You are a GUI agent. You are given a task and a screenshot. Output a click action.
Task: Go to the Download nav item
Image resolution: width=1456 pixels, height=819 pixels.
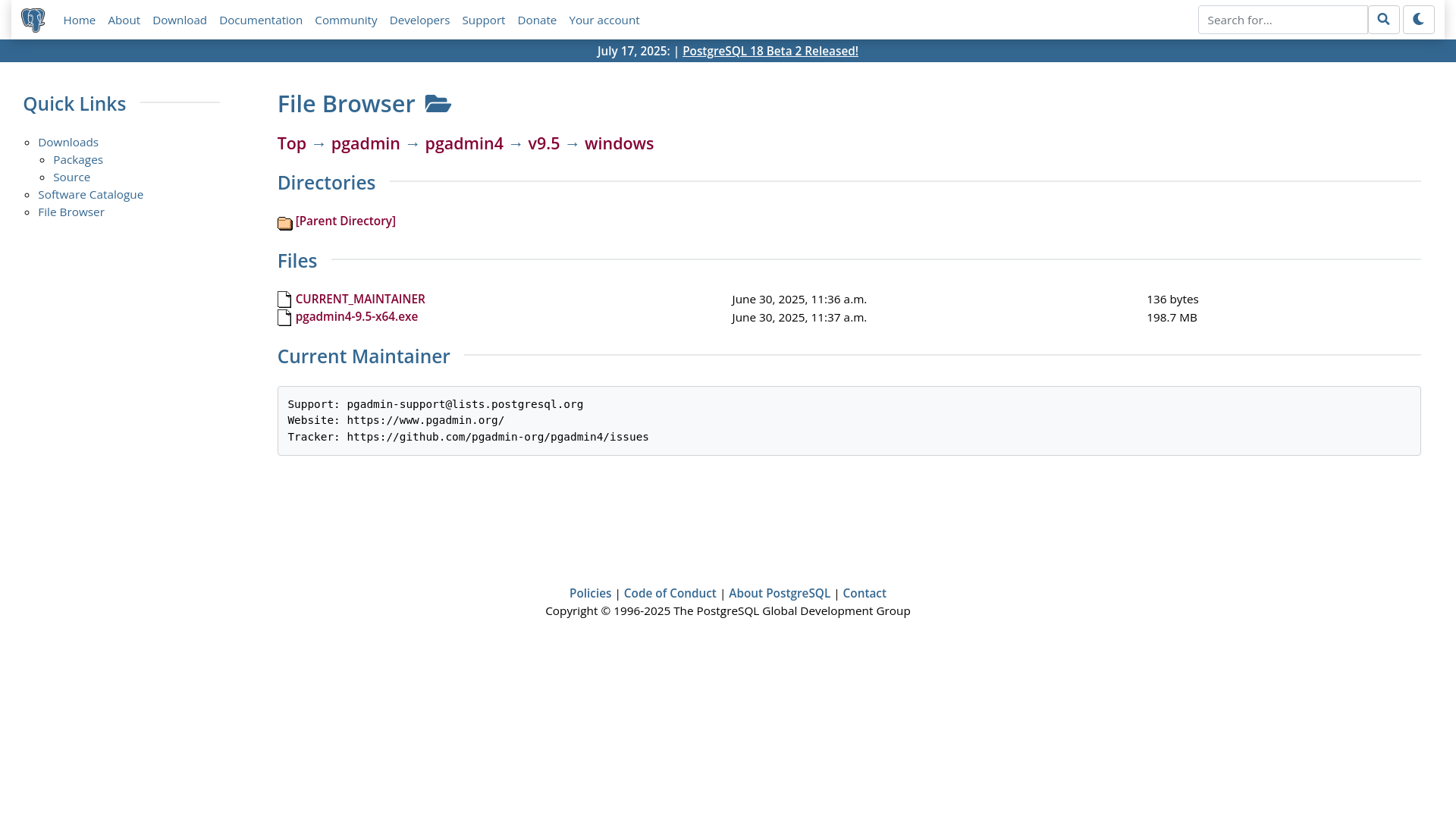pos(180,20)
